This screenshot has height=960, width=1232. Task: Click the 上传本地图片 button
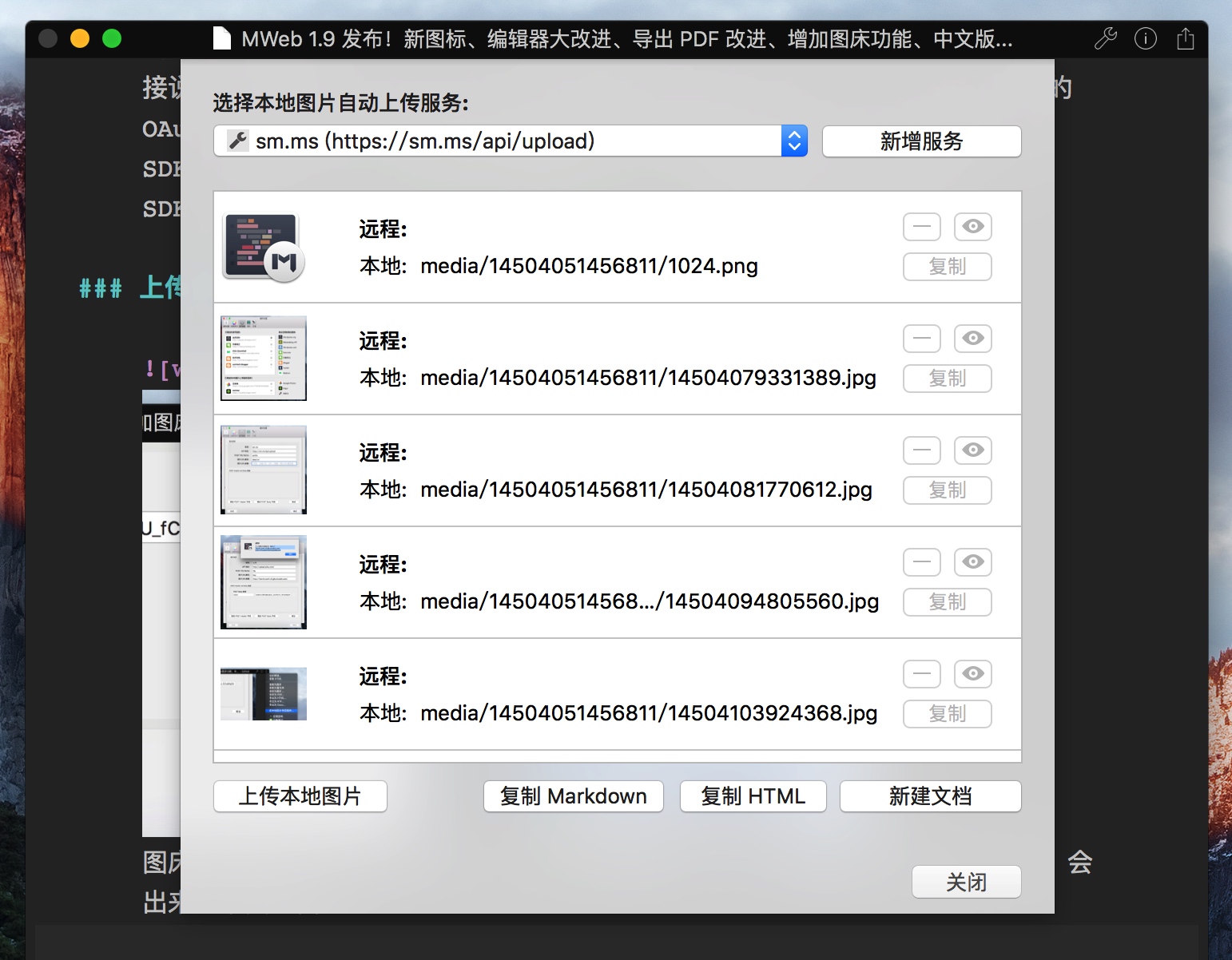[300, 796]
